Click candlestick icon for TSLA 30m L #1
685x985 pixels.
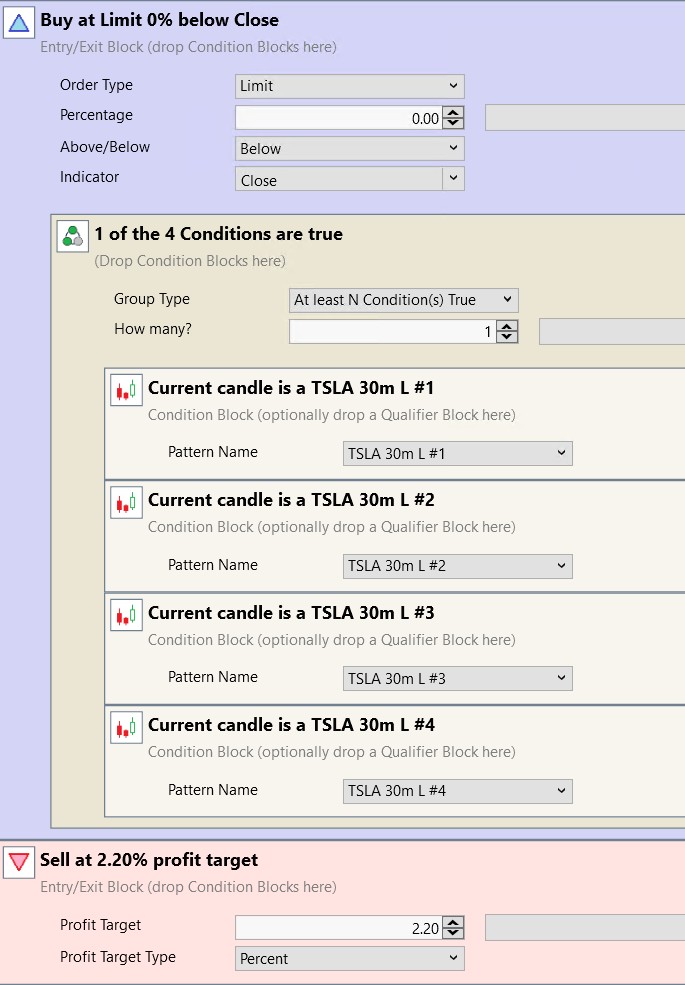[125, 390]
